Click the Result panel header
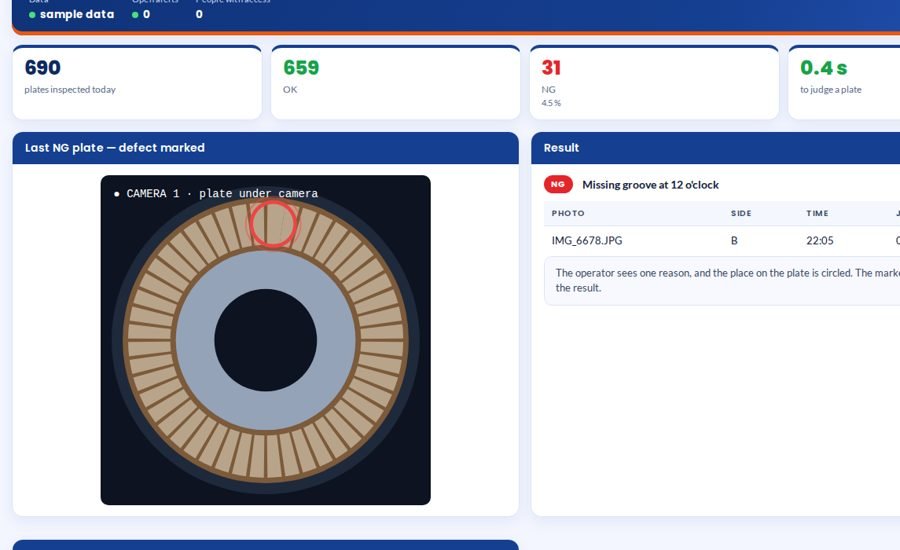This screenshot has height=550, width=900. click(716, 148)
